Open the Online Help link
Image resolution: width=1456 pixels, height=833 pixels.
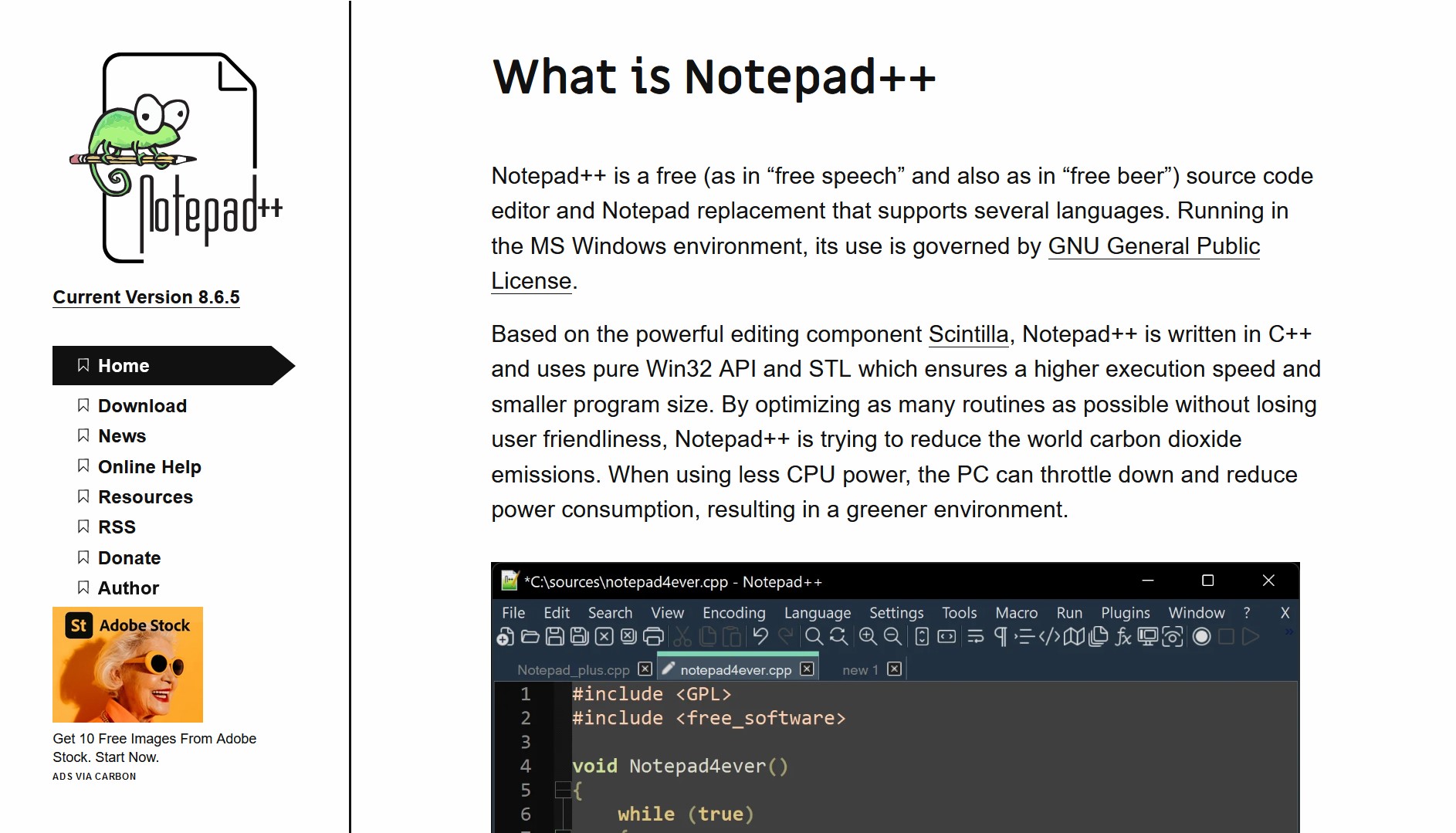coord(150,467)
